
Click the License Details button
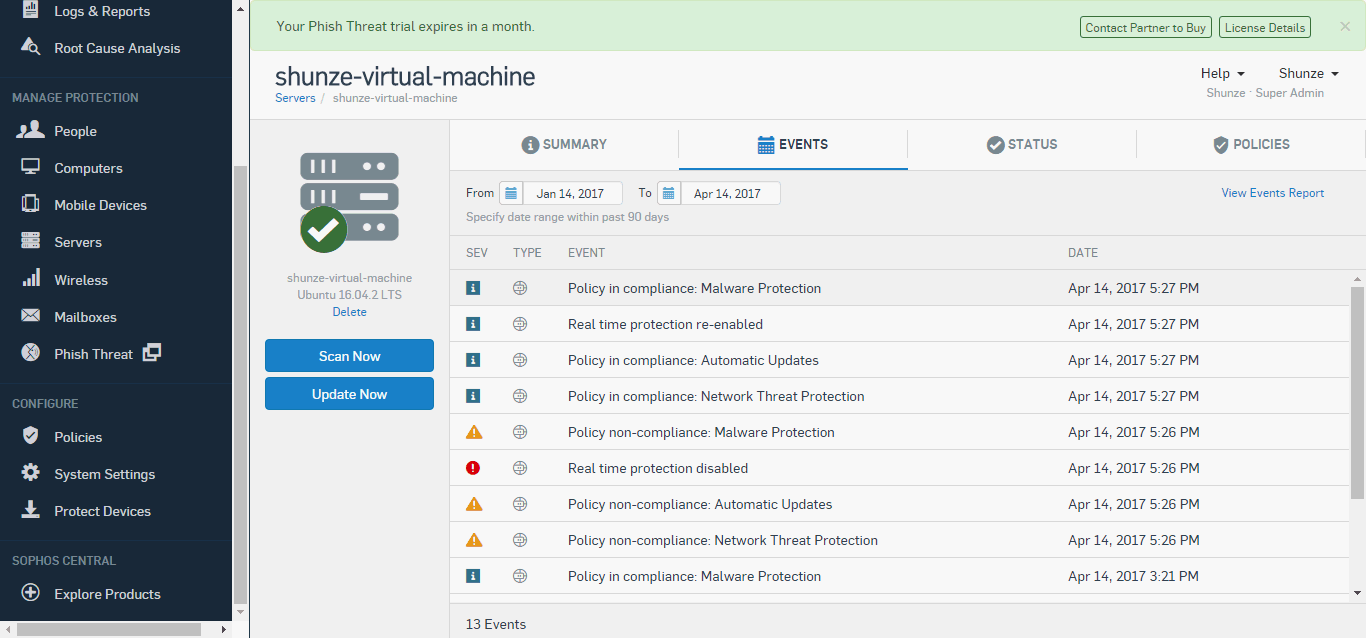tap(1265, 28)
